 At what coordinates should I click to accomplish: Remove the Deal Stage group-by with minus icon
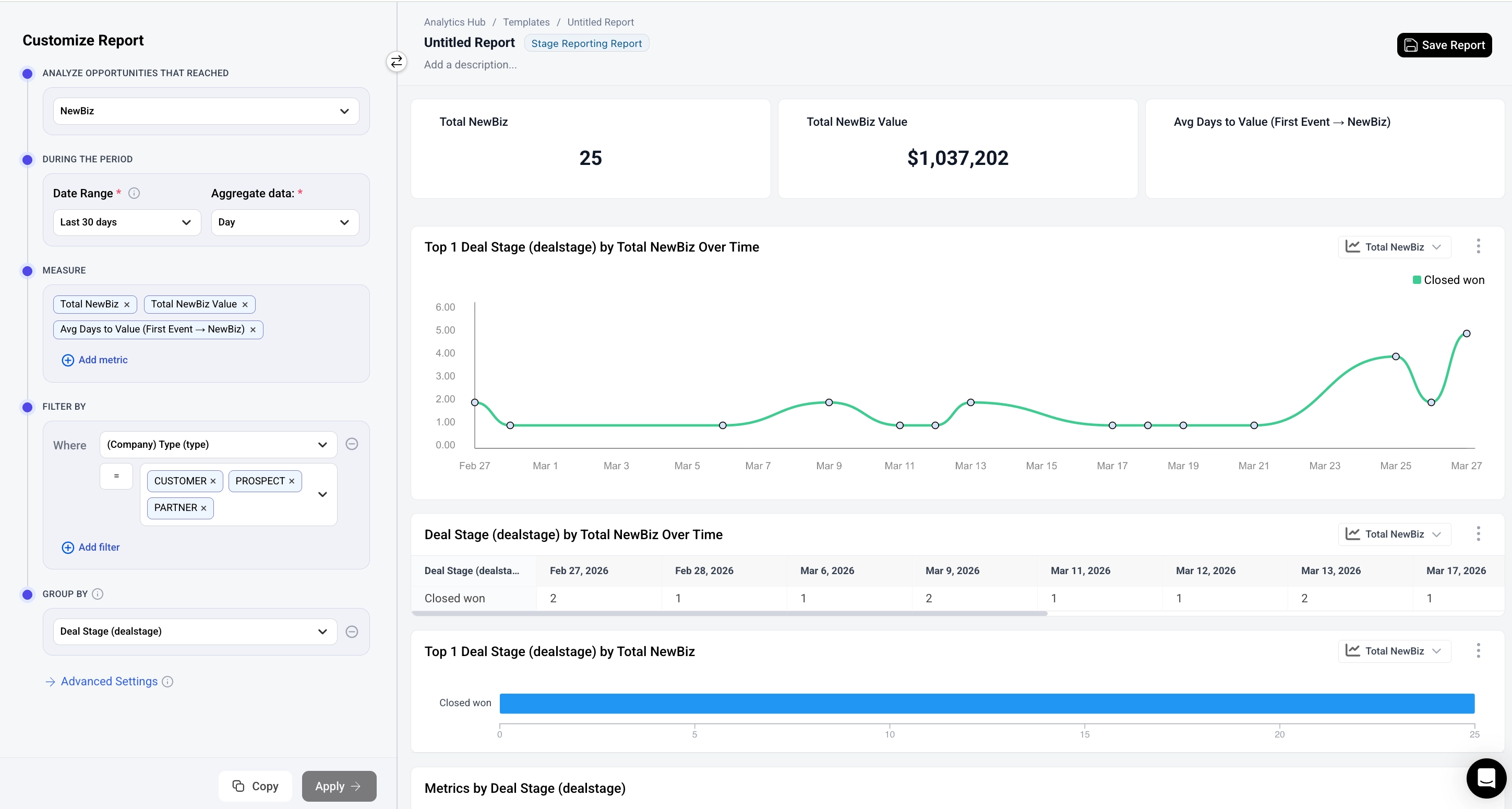(352, 631)
